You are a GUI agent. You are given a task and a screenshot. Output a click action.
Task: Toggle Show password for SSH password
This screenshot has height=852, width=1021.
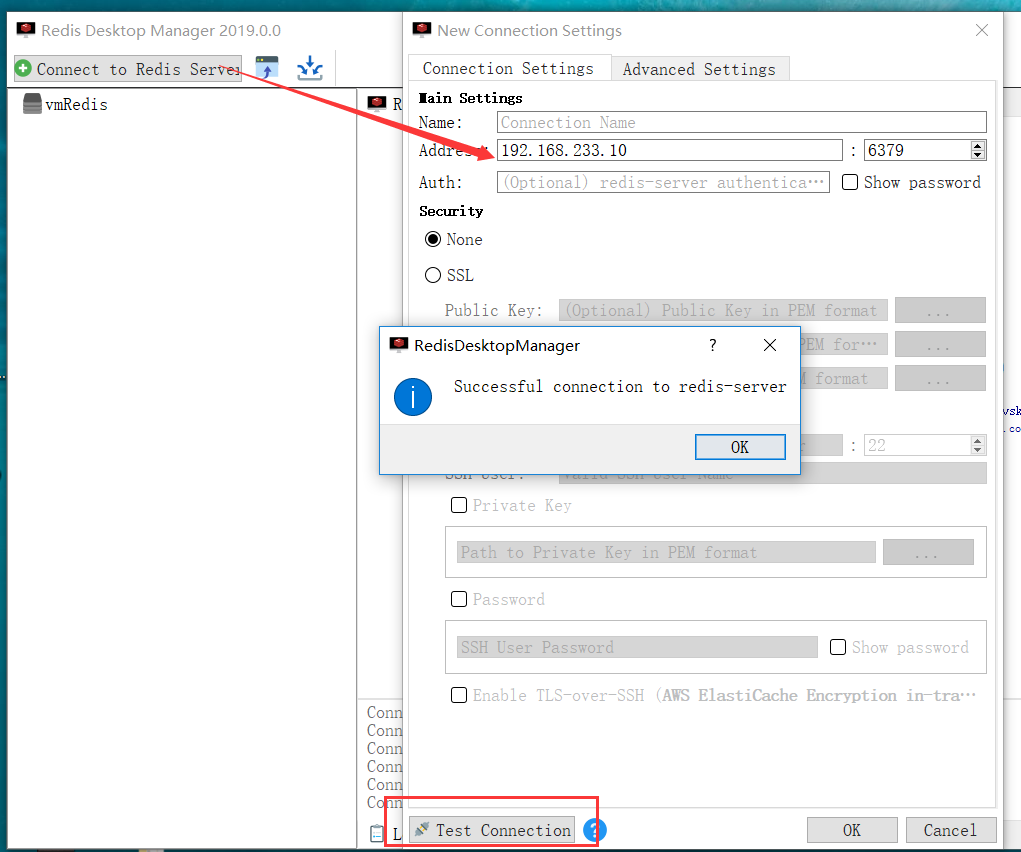click(x=838, y=647)
